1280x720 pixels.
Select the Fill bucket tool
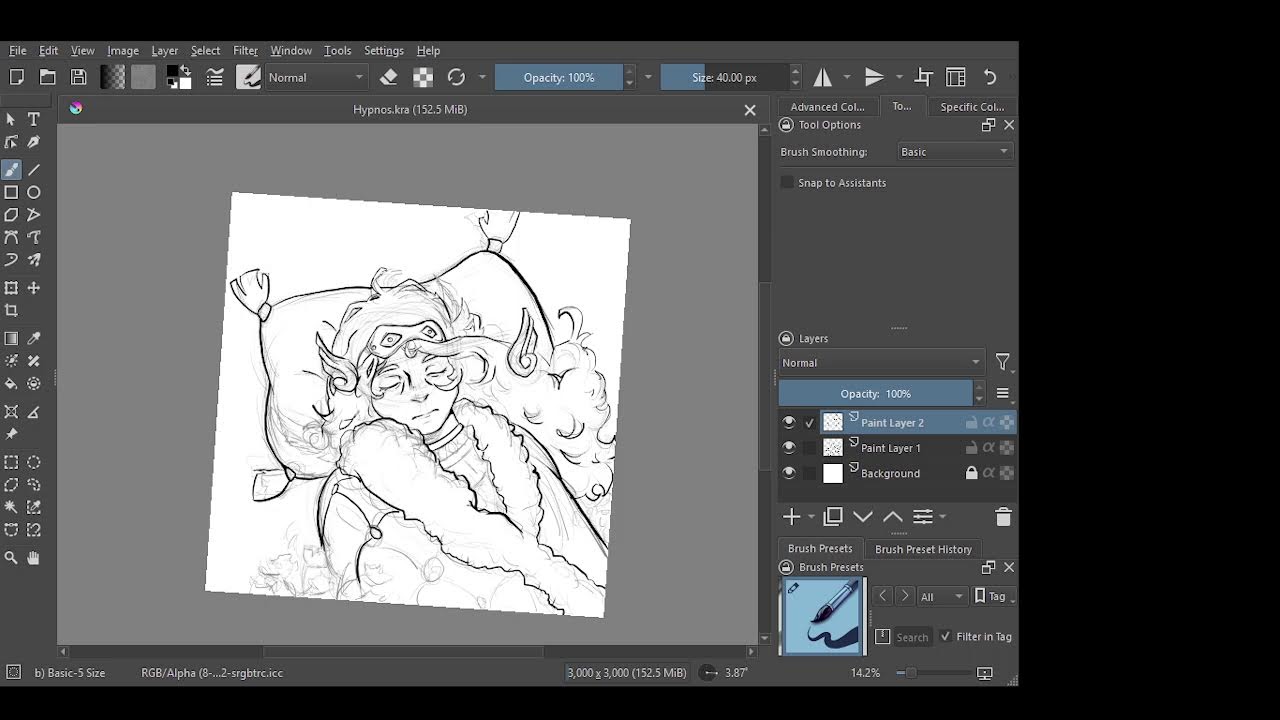11,384
